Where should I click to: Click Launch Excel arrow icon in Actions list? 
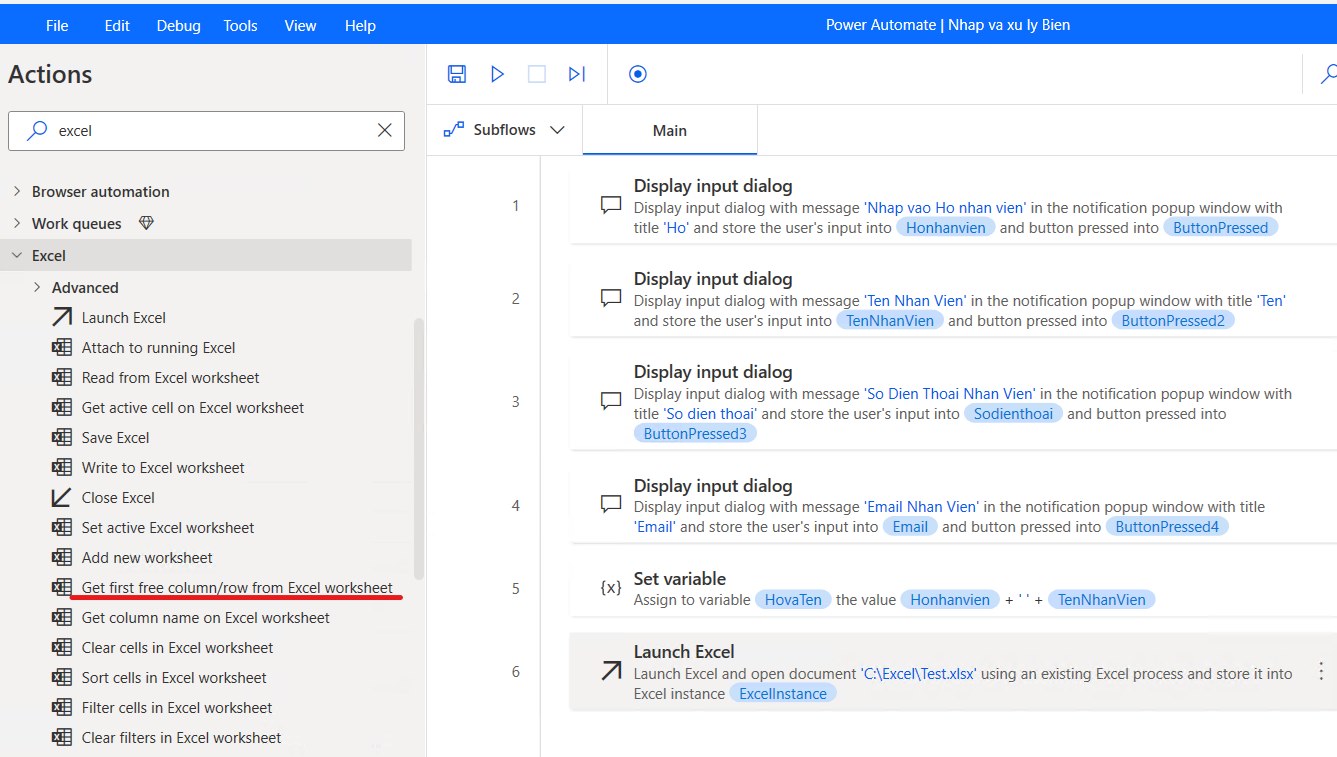click(62, 317)
